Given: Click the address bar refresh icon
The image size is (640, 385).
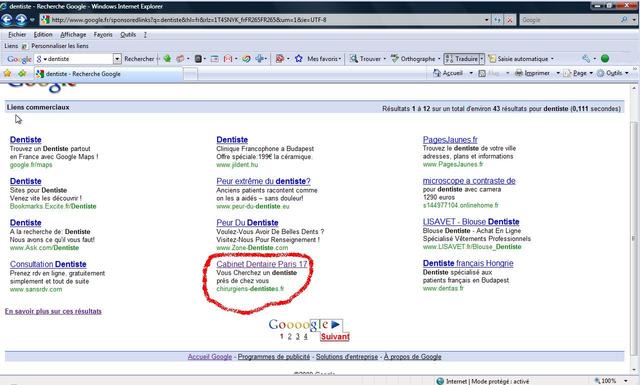Looking at the screenshot, I should (498, 20).
